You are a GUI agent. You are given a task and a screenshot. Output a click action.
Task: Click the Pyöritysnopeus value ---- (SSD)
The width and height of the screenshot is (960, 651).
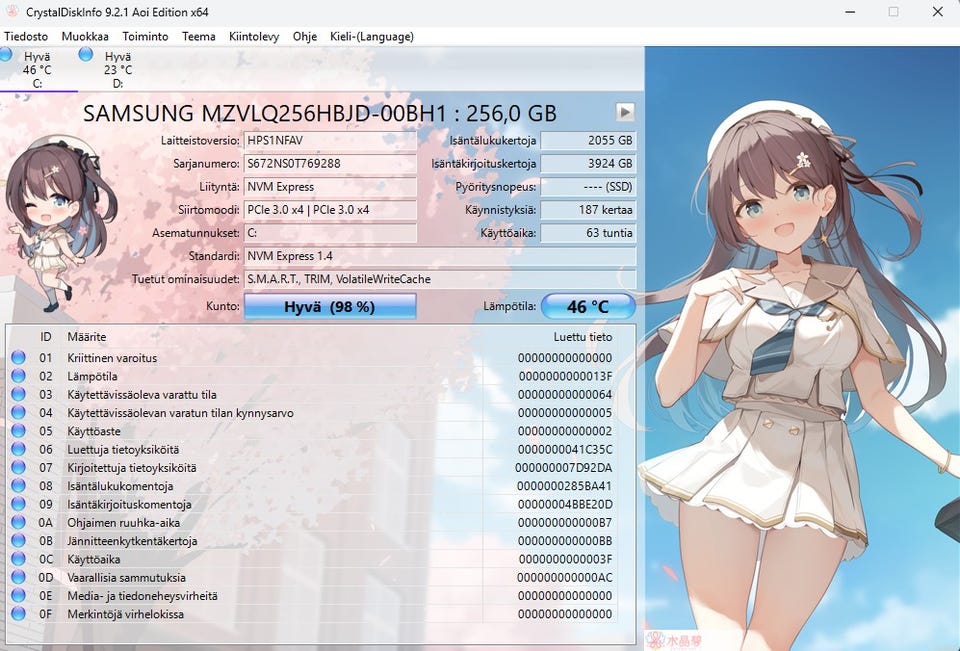pos(588,187)
